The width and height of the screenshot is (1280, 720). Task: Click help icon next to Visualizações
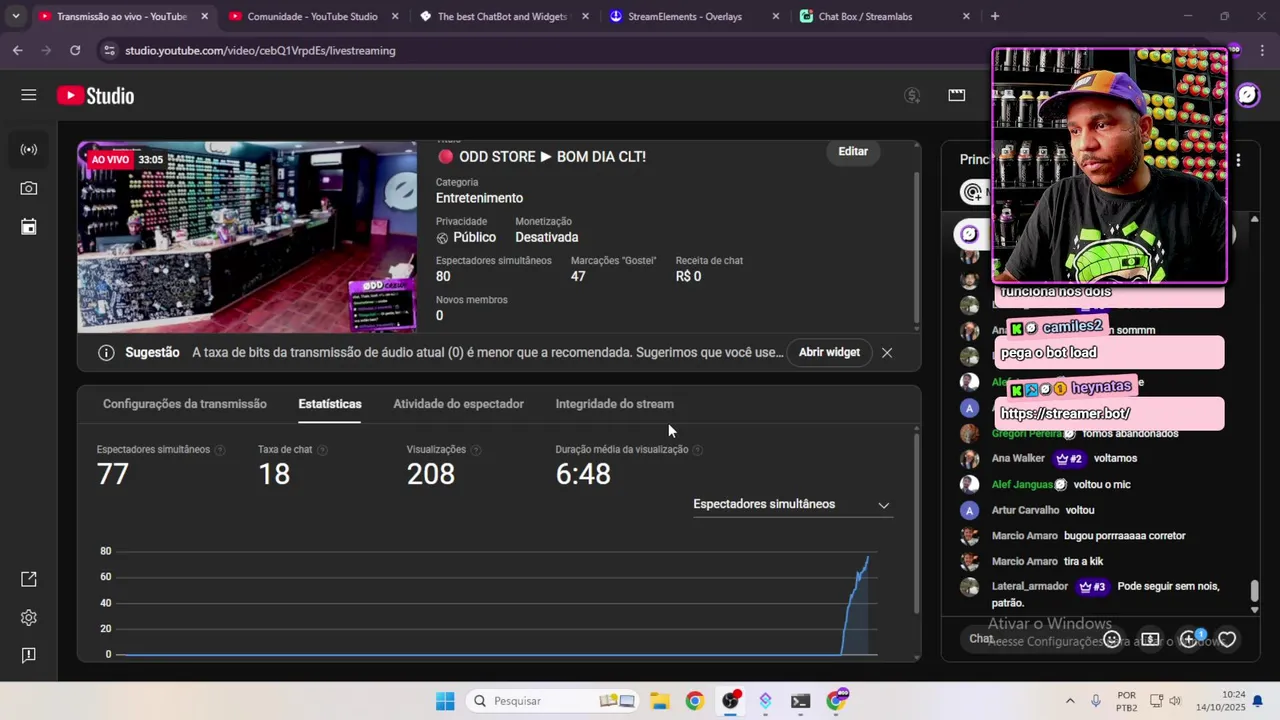[476, 450]
